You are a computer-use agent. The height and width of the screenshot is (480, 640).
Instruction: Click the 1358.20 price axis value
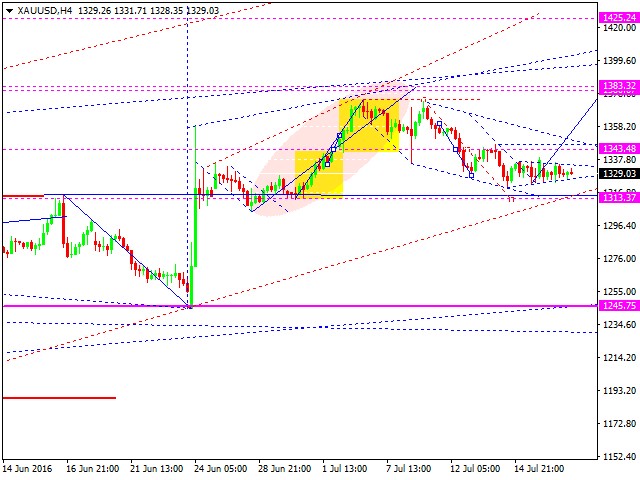coord(619,127)
